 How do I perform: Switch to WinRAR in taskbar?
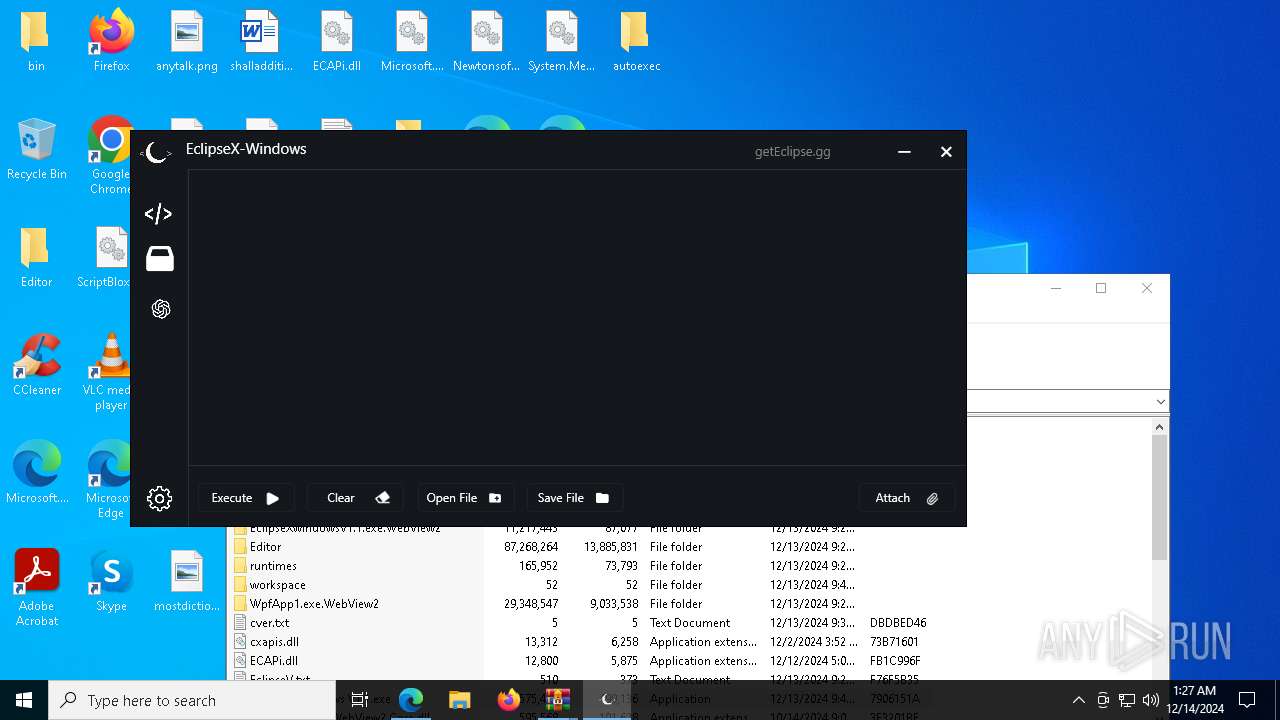click(557, 700)
